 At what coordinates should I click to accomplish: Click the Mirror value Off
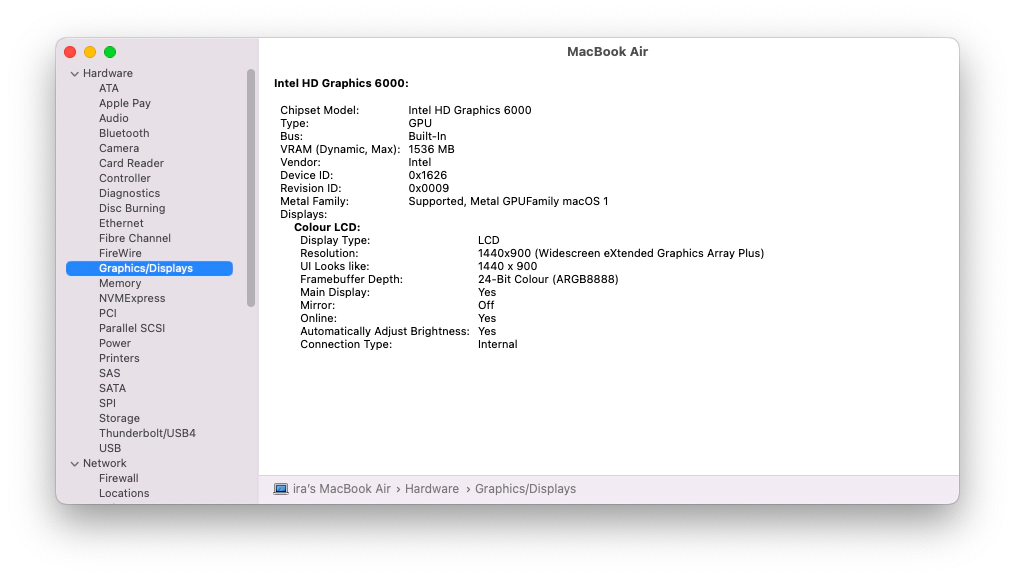pyautogui.click(x=486, y=305)
